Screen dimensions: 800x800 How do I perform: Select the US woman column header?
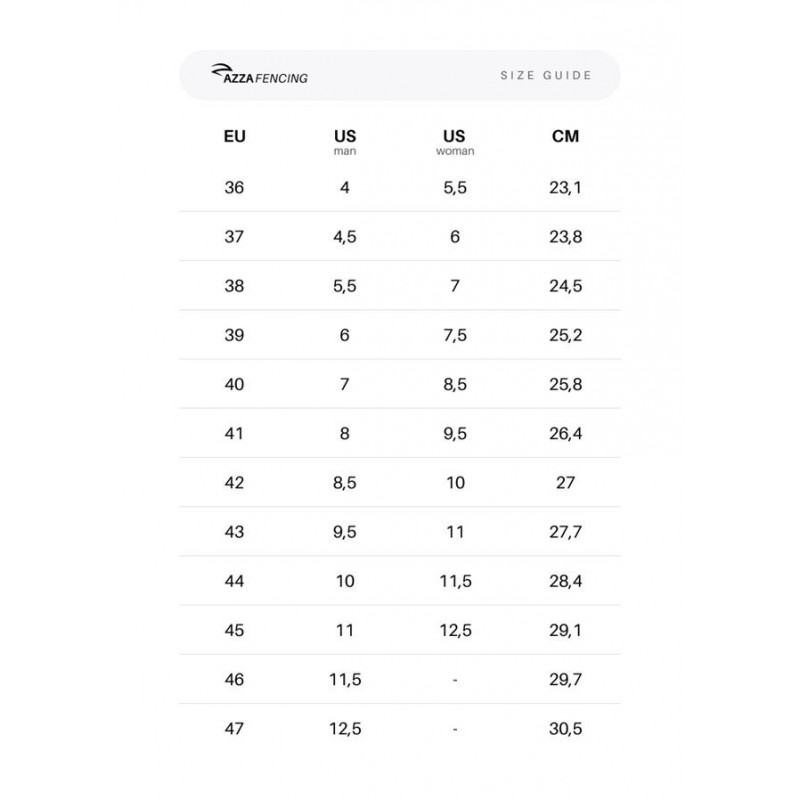[455, 142]
